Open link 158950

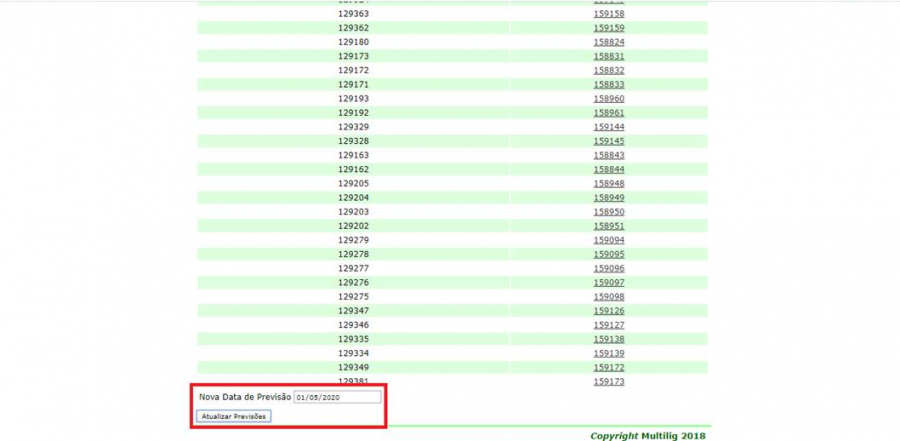(608, 212)
